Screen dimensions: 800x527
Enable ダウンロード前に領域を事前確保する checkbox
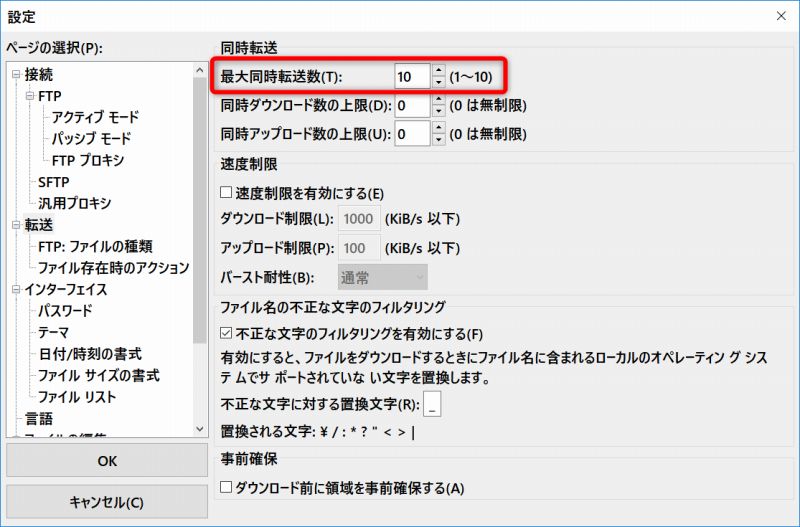point(226,489)
